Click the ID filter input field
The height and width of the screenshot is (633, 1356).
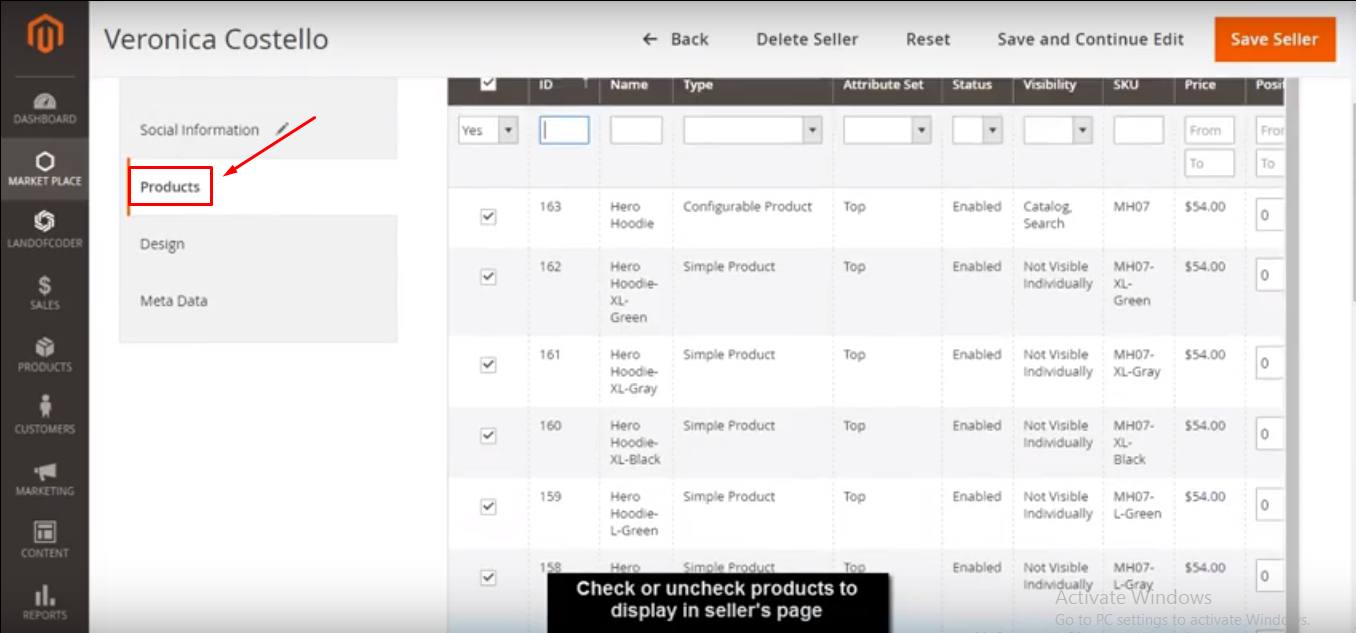[x=564, y=129]
